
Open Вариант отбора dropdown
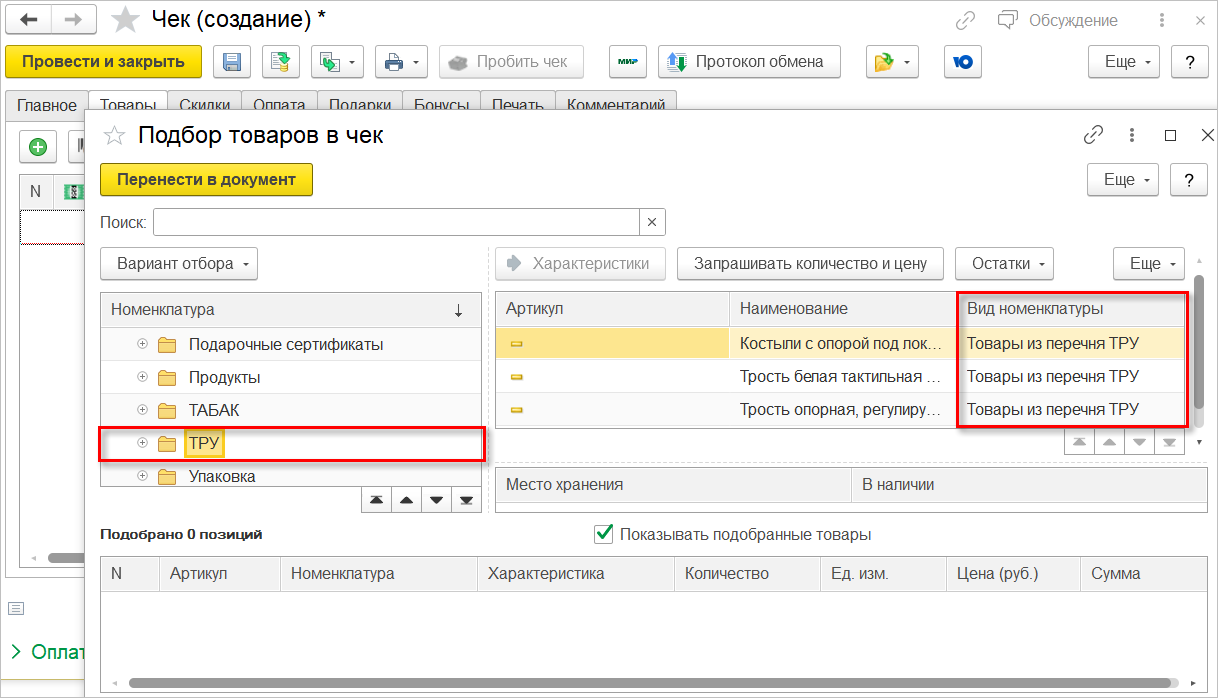tap(180, 264)
